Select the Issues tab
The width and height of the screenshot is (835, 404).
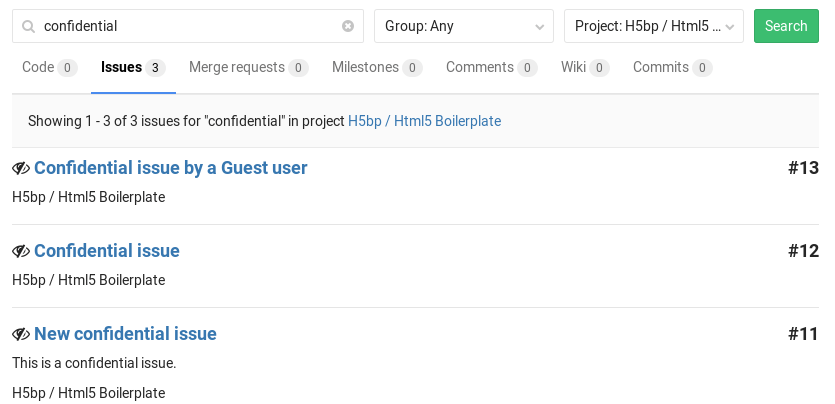[132, 68]
